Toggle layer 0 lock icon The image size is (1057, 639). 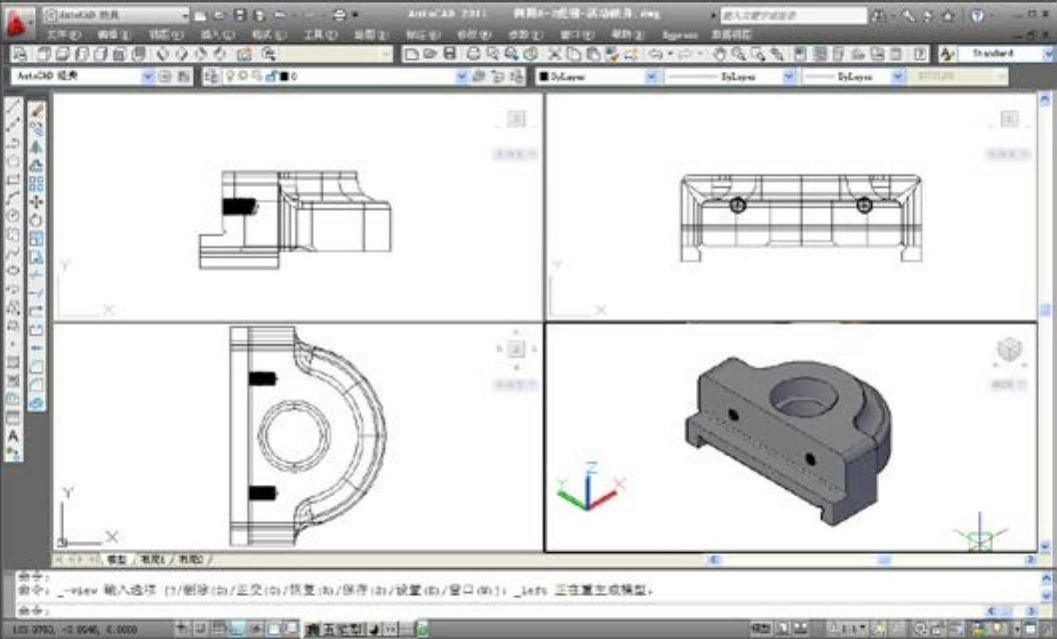pyautogui.click(x=271, y=76)
